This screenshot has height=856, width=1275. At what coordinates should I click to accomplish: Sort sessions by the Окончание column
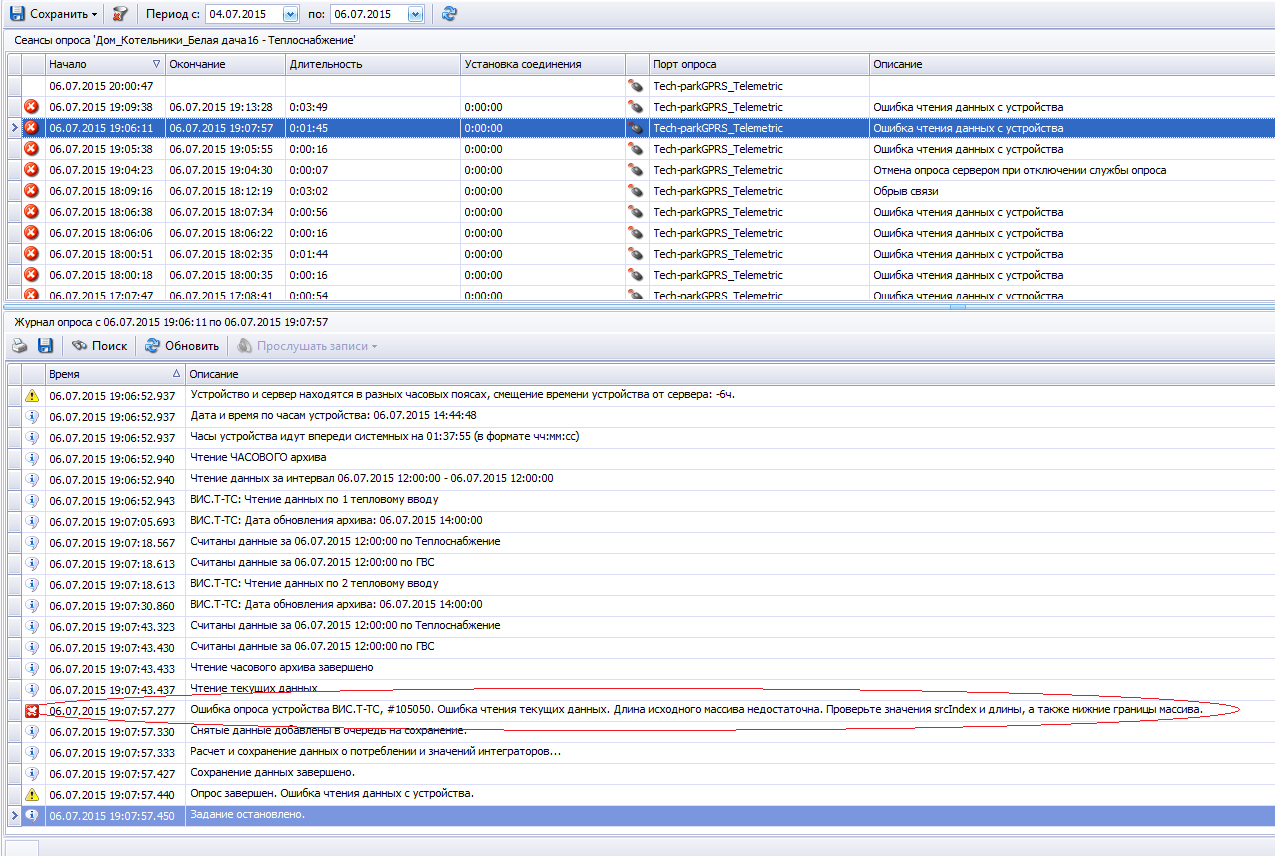pos(224,64)
